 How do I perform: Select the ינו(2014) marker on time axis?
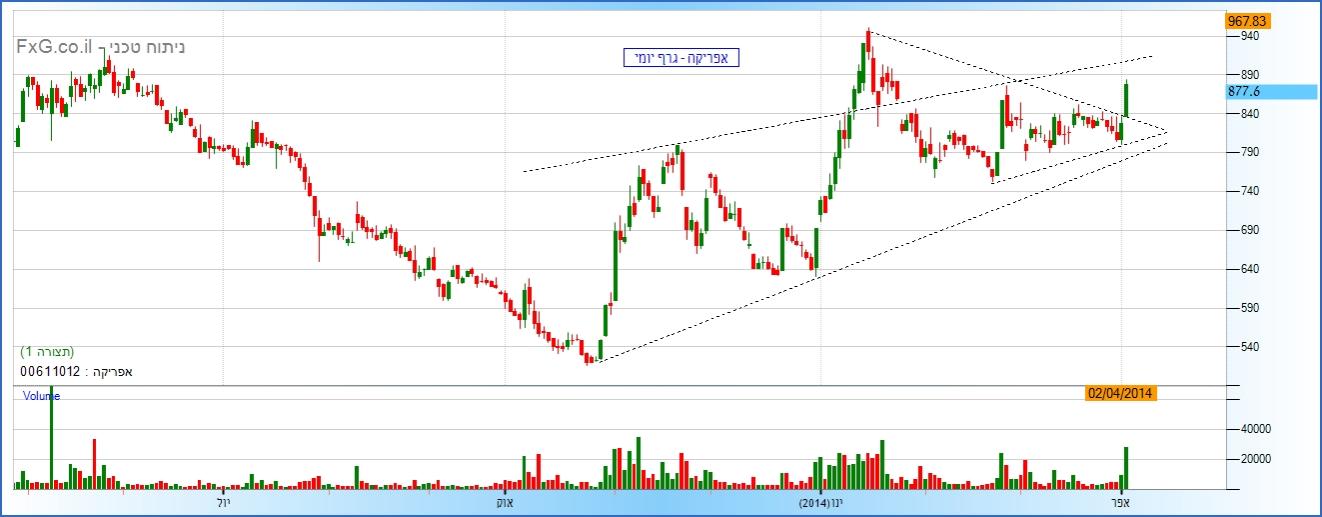tap(820, 503)
